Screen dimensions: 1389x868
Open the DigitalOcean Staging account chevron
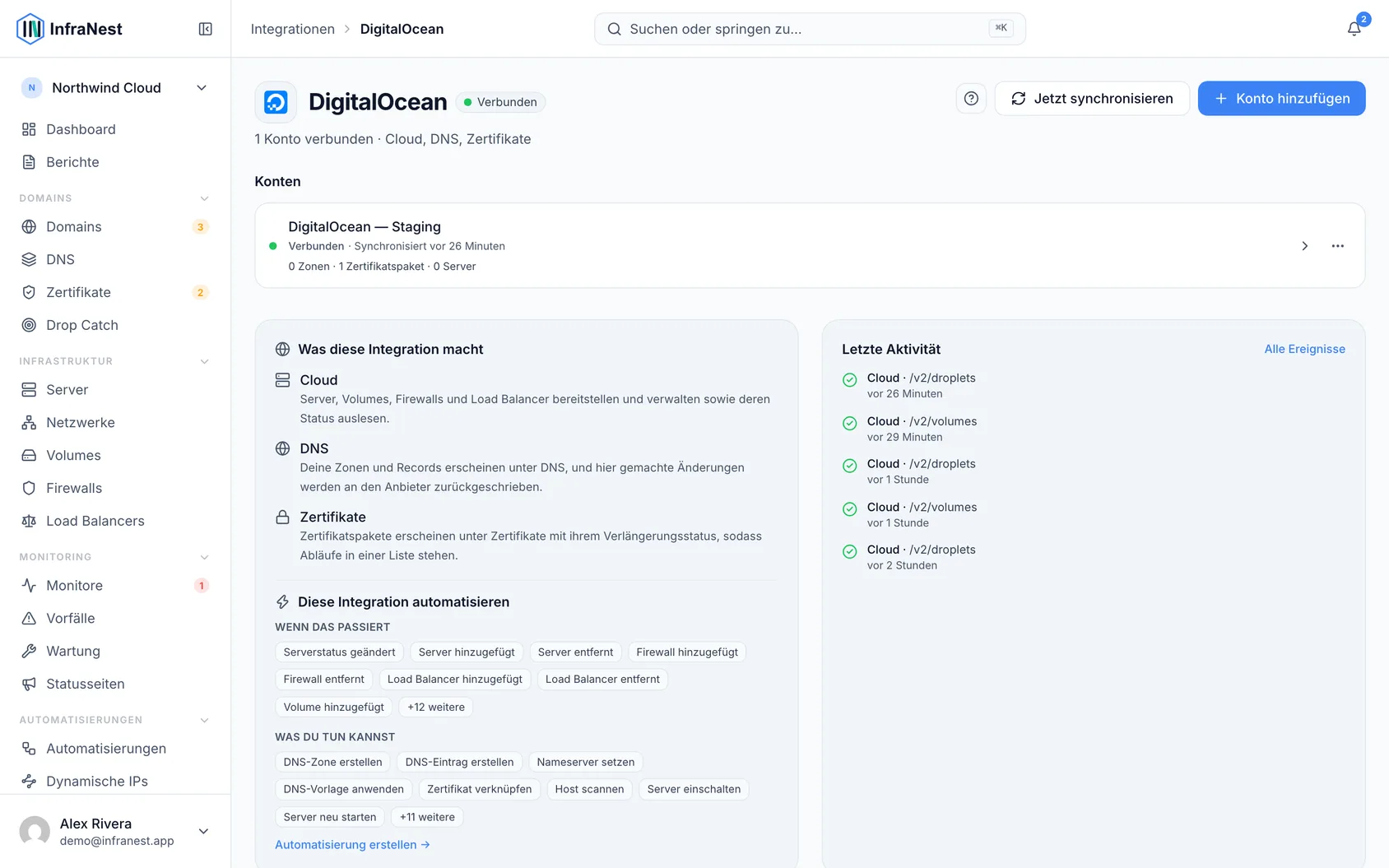pos(1304,246)
